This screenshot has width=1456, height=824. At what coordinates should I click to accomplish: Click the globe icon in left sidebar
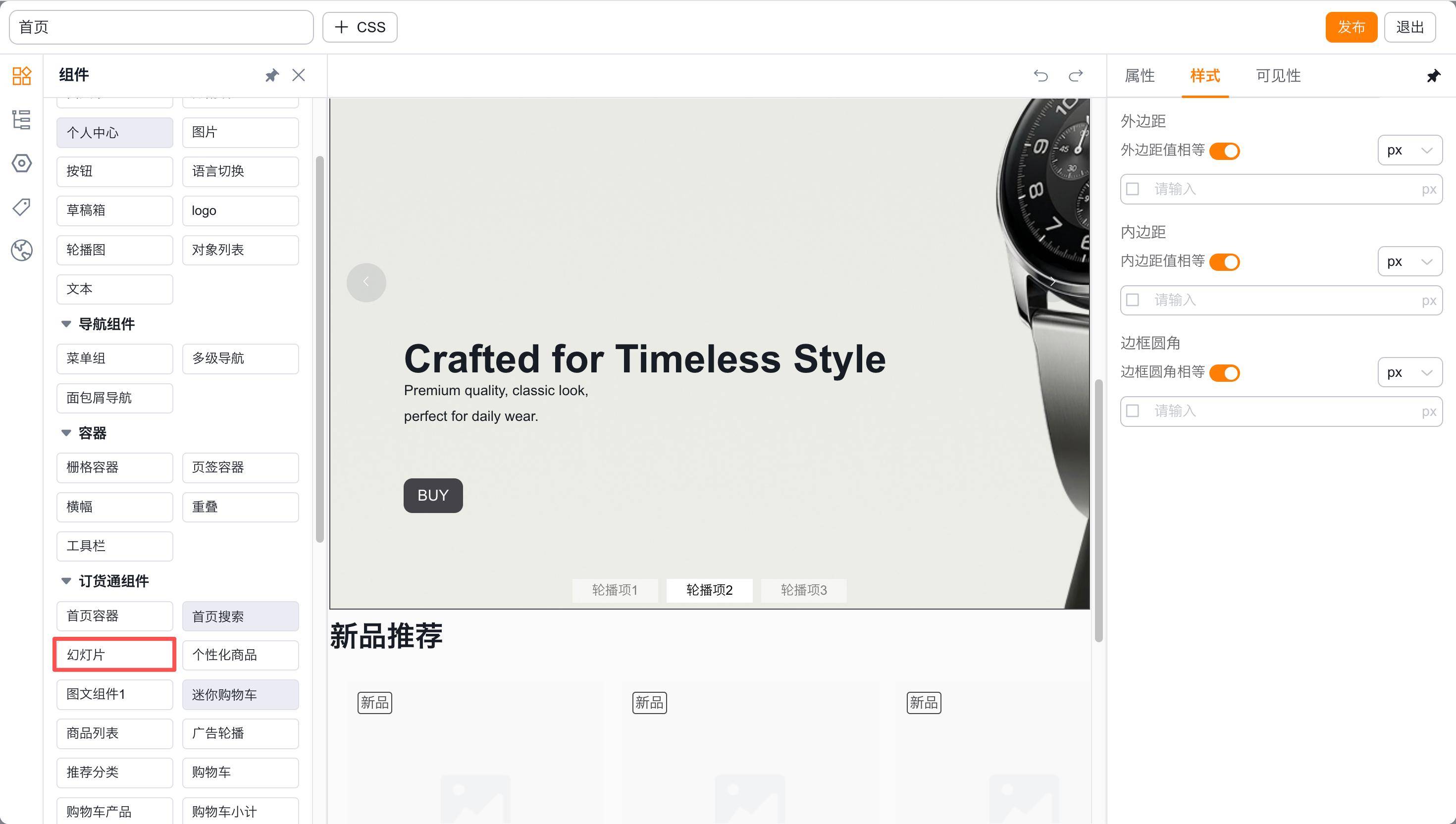tap(21, 250)
